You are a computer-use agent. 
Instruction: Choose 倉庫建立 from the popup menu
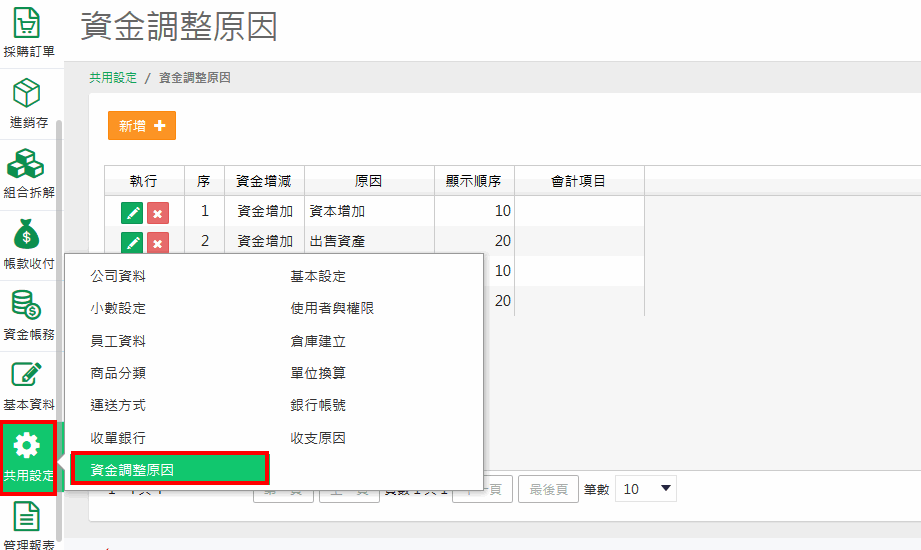(318, 341)
